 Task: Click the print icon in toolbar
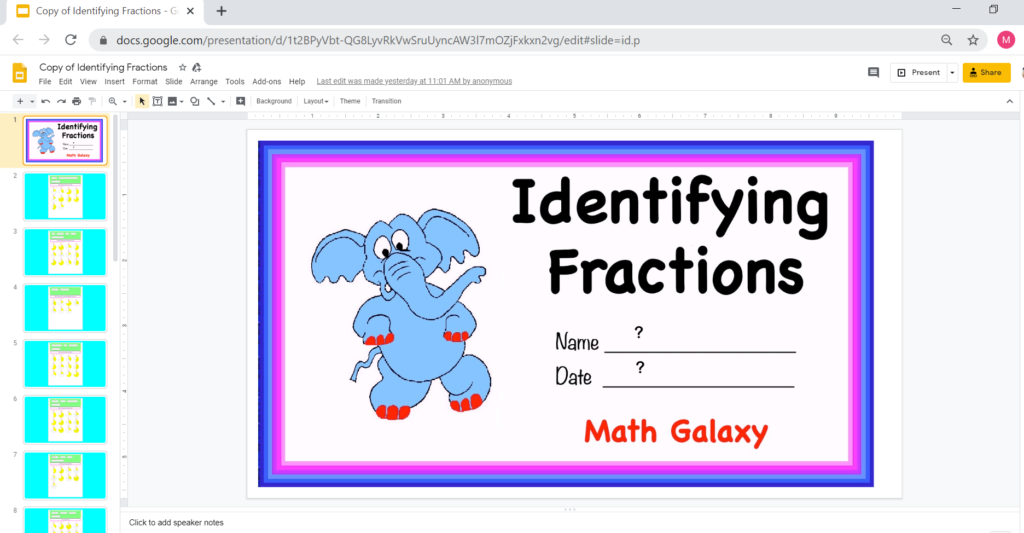coord(76,101)
